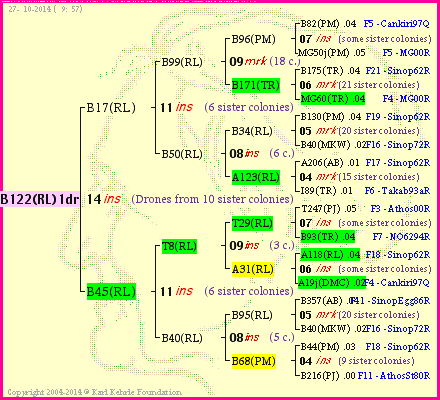Click '09 mrk (18 c.)' label

tap(265, 61)
